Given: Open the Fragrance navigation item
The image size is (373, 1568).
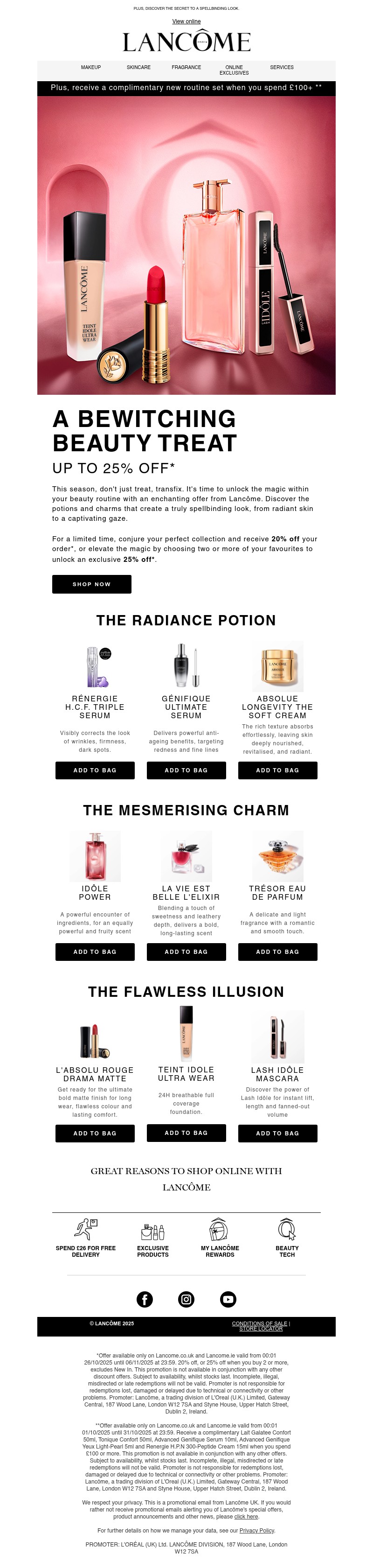Looking at the screenshot, I should point(186,68).
